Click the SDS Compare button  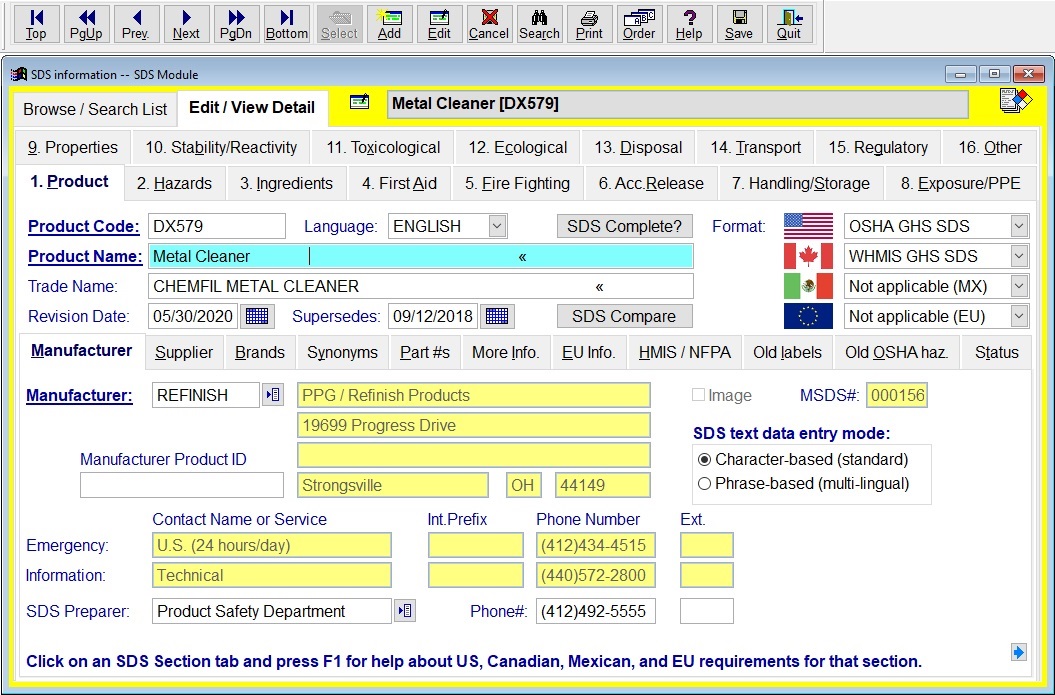coord(624,316)
